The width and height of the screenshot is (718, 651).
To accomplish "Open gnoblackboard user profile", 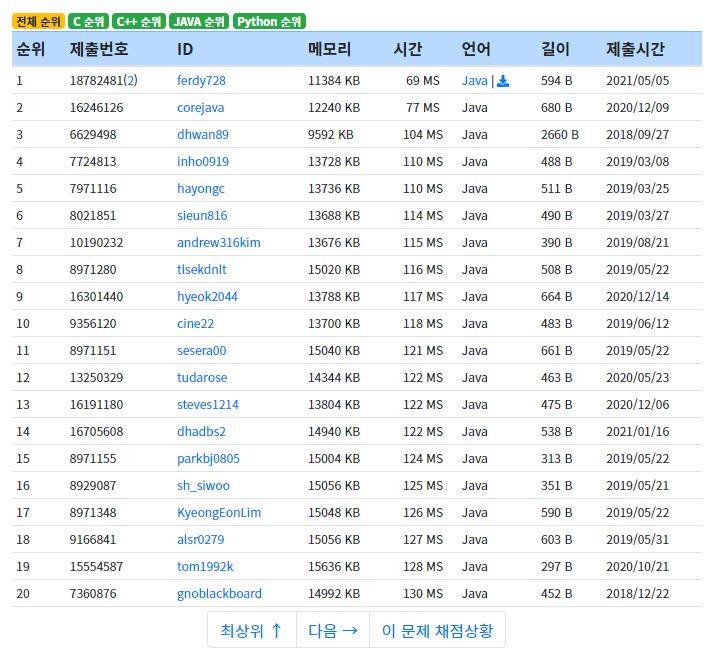I will 219,594.
